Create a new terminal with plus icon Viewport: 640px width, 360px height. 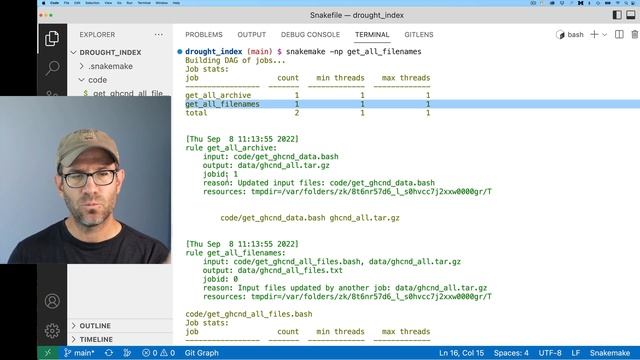click(594, 35)
